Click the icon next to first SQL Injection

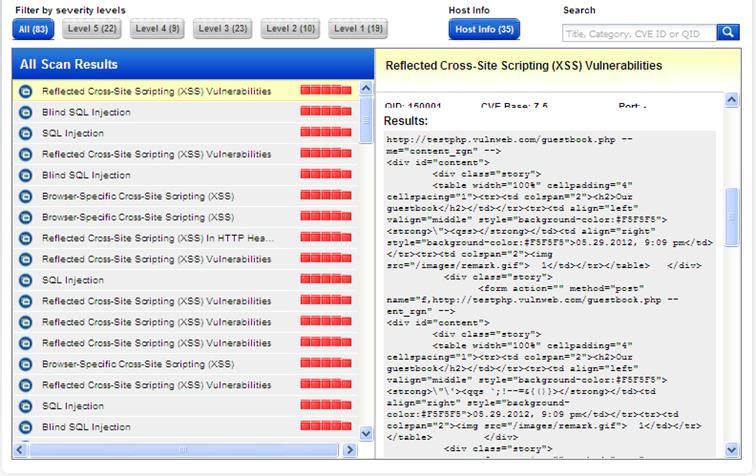click(x=26, y=133)
